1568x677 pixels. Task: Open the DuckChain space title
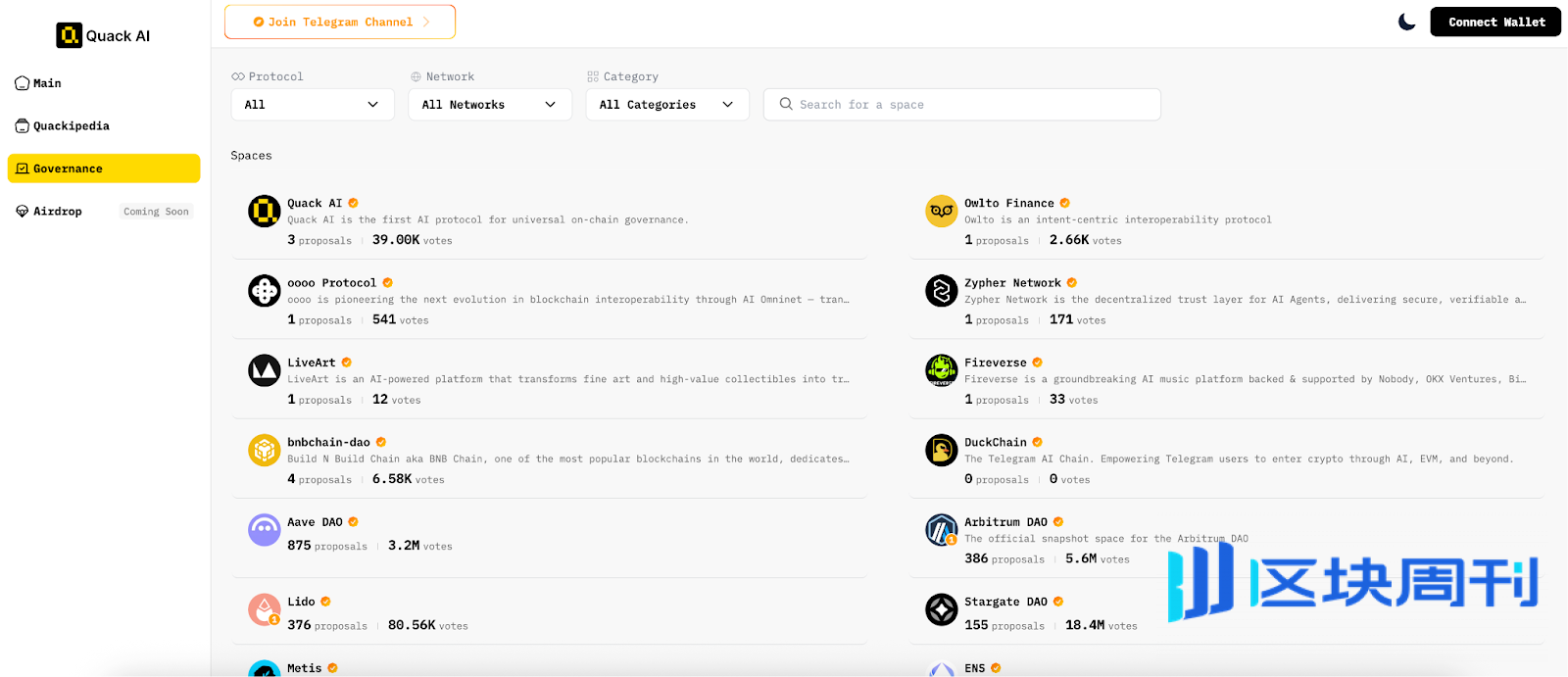pos(996,443)
